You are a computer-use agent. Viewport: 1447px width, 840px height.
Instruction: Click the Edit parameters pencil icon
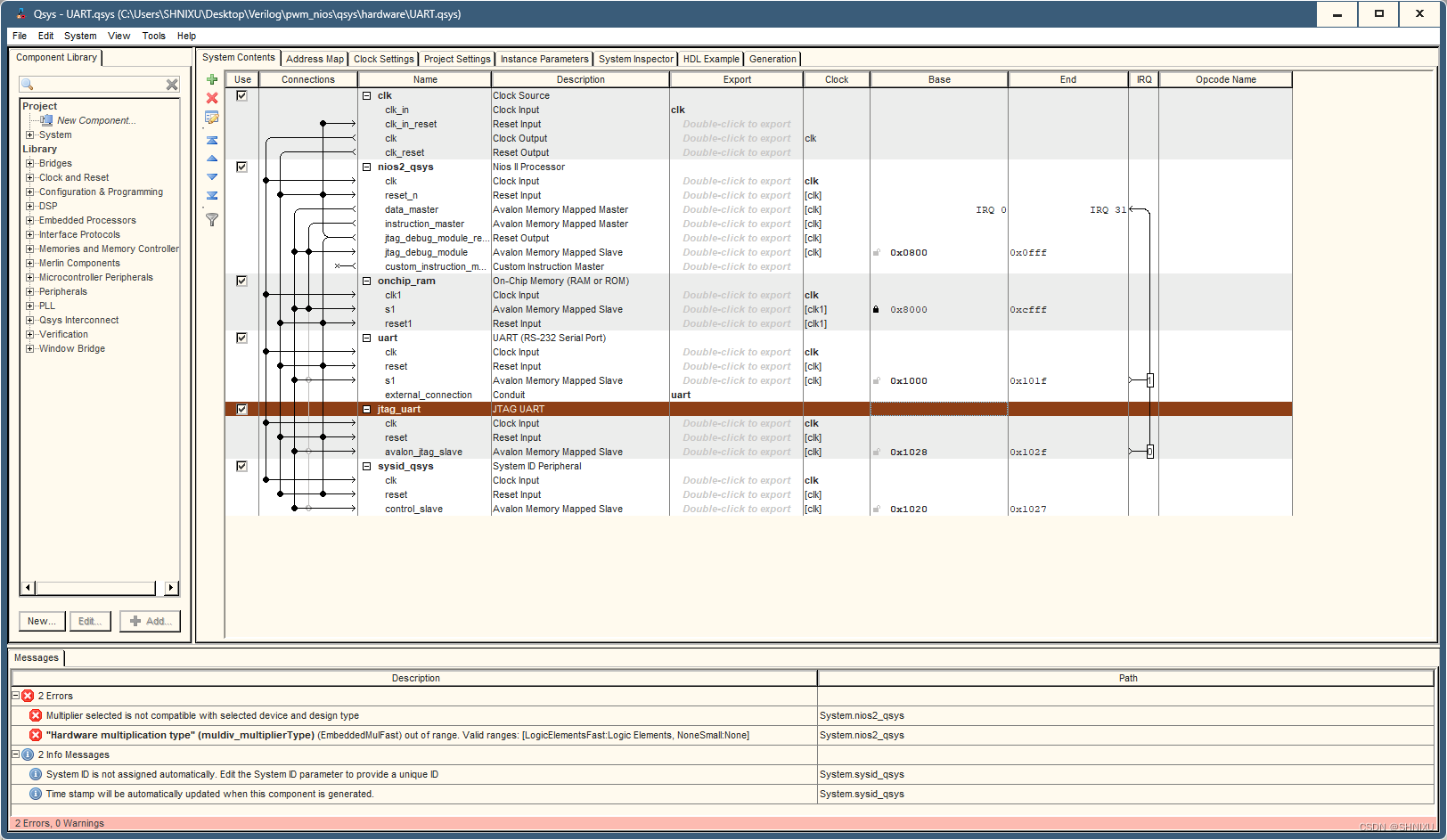click(212, 118)
